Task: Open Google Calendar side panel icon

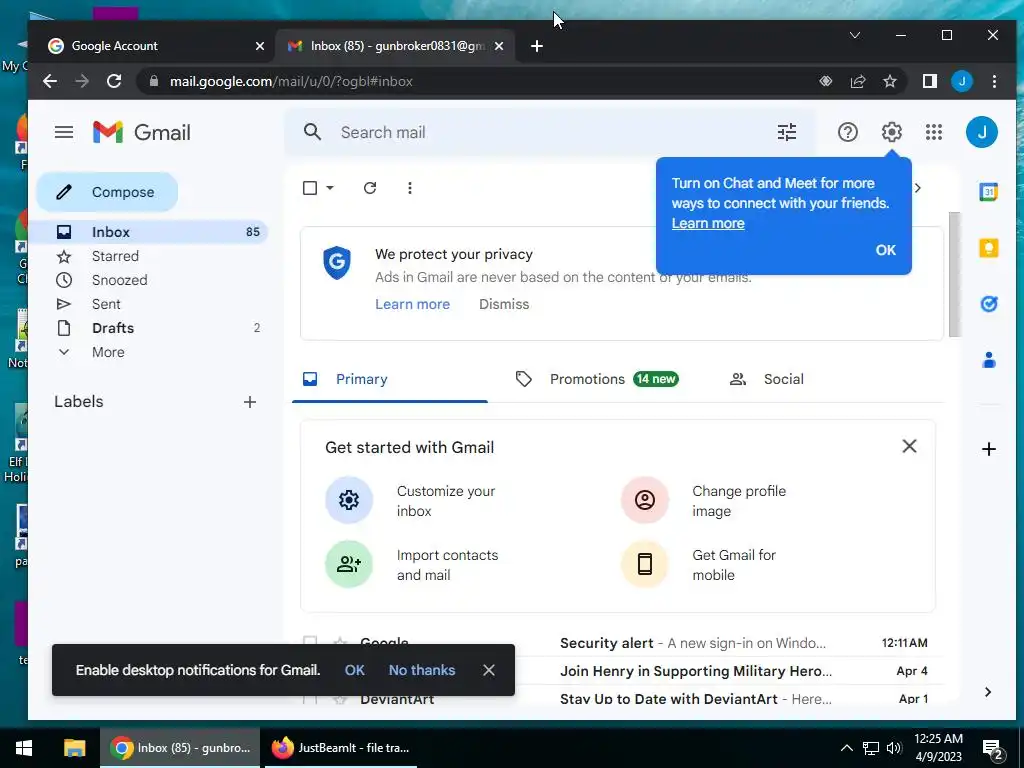Action: (x=989, y=192)
